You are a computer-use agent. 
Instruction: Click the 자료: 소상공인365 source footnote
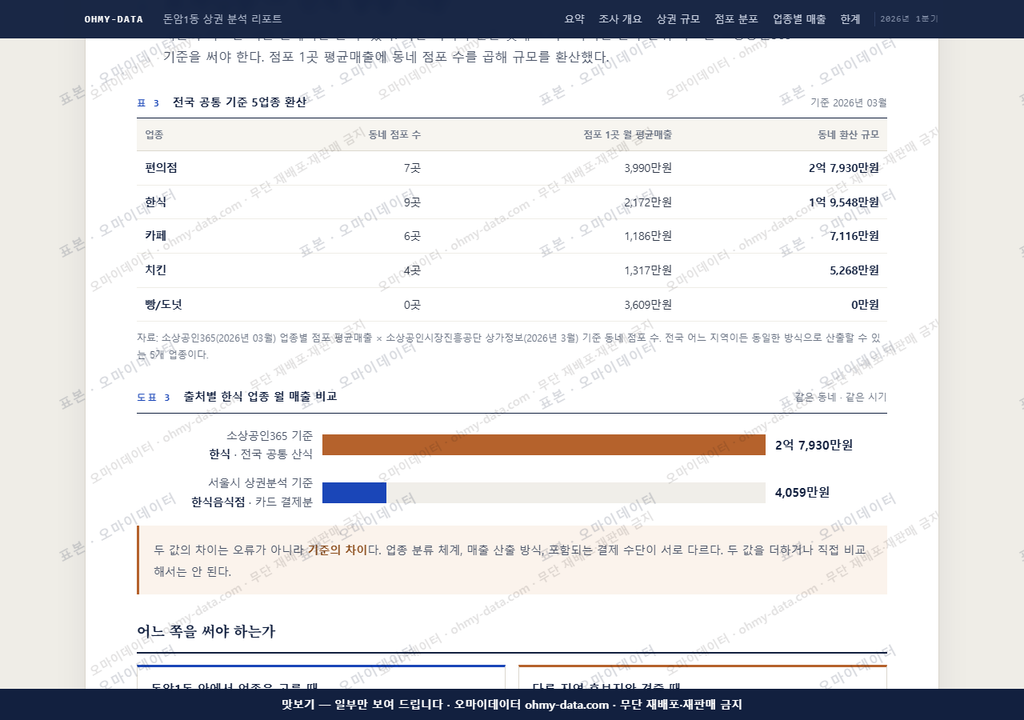(508, 346)
